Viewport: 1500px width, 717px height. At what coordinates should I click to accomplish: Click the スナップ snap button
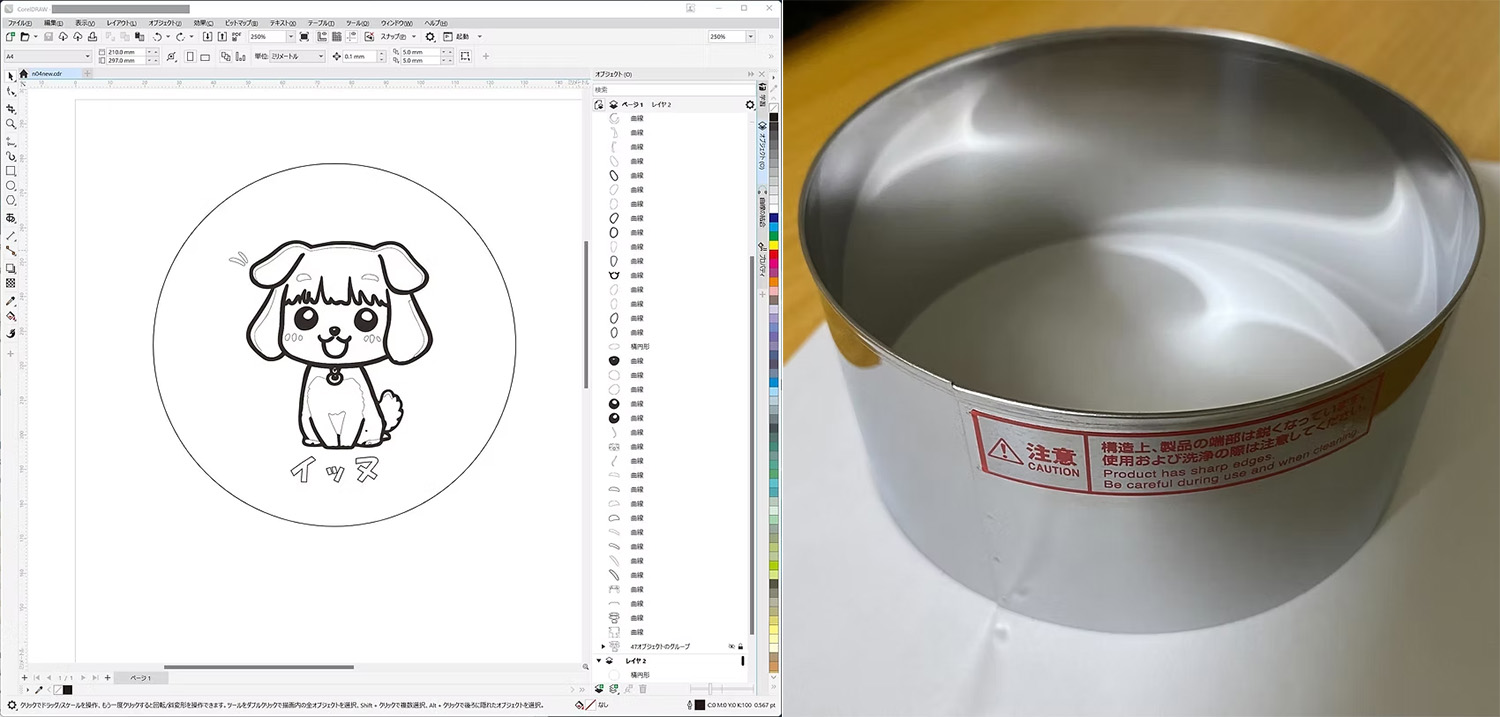(x=393, y=37)
